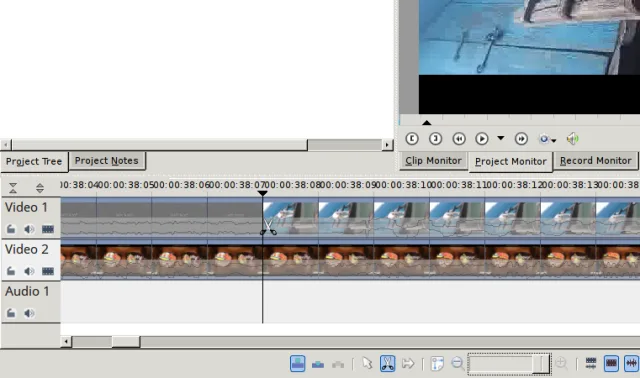Switch to the Project Tree tab

point(34,161)
